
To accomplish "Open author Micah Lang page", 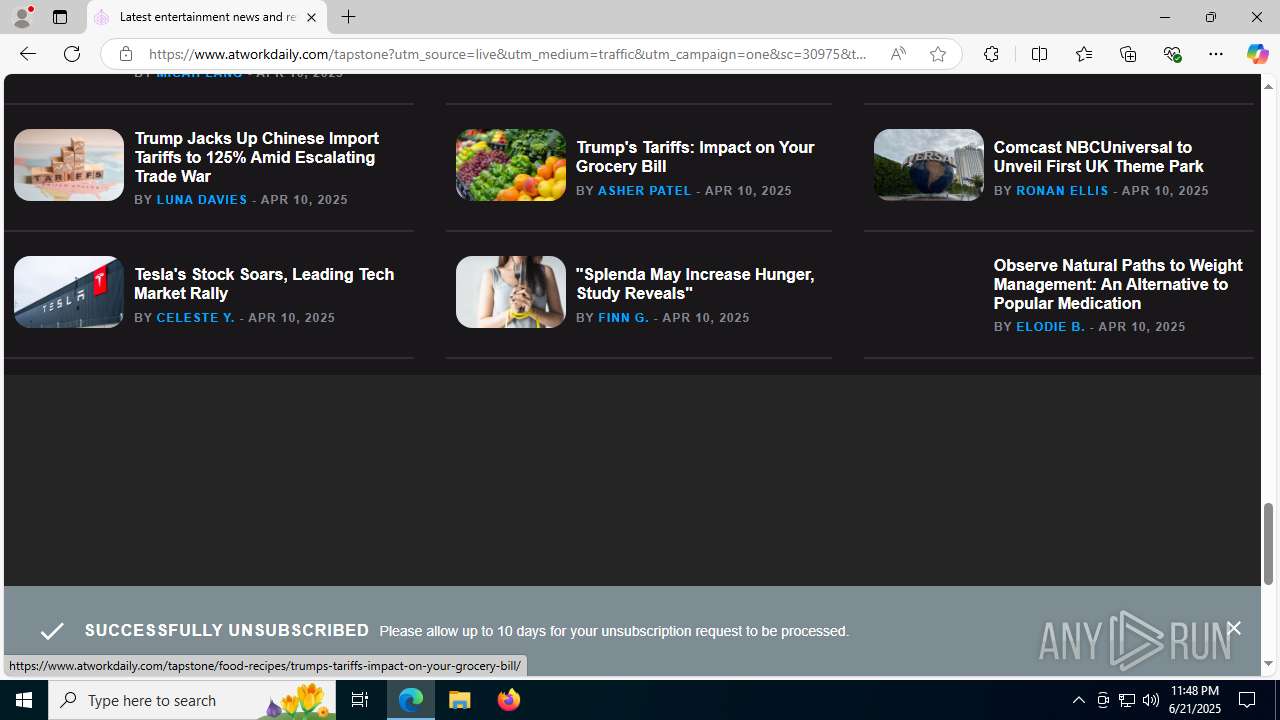I will [199, 74].
